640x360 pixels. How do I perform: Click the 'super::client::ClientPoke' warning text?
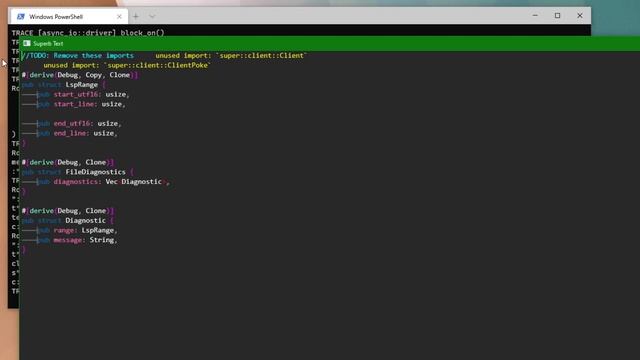pos(127,65)
